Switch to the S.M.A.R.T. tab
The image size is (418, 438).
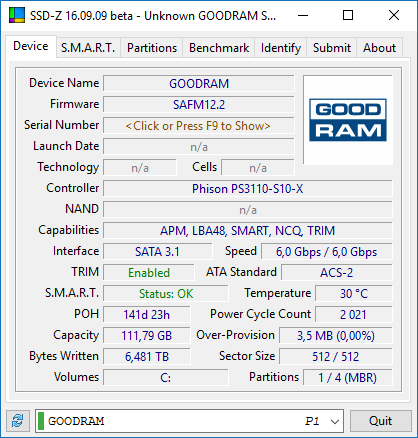88,48
